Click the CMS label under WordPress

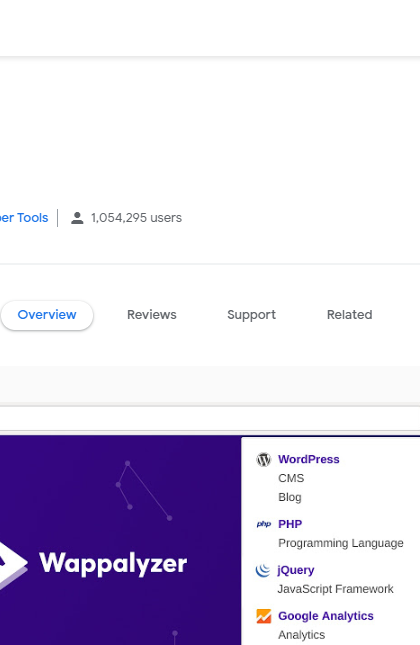tap(291, 478)
